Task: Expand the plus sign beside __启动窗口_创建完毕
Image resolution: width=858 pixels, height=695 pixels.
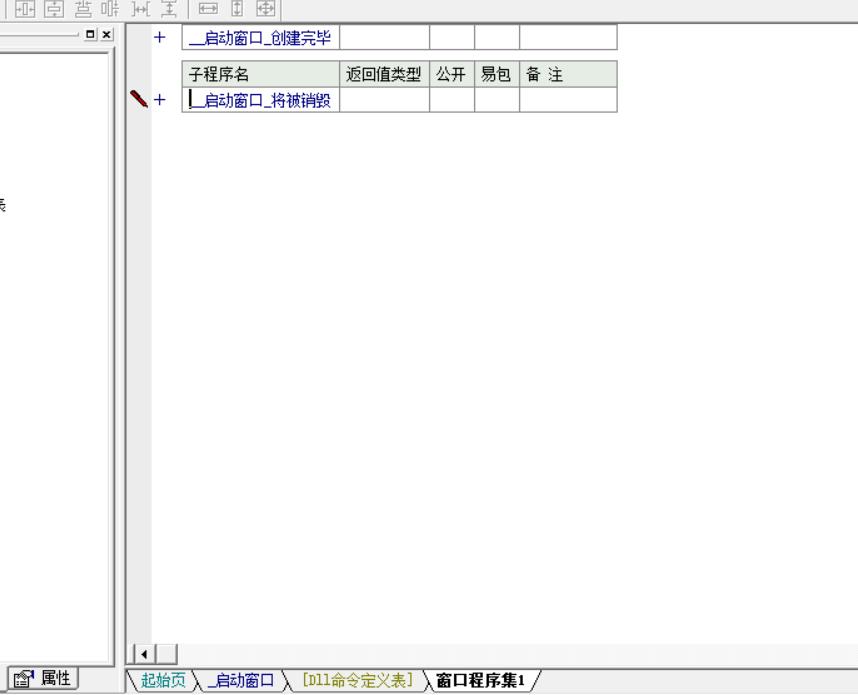Action: pos(159,38)
